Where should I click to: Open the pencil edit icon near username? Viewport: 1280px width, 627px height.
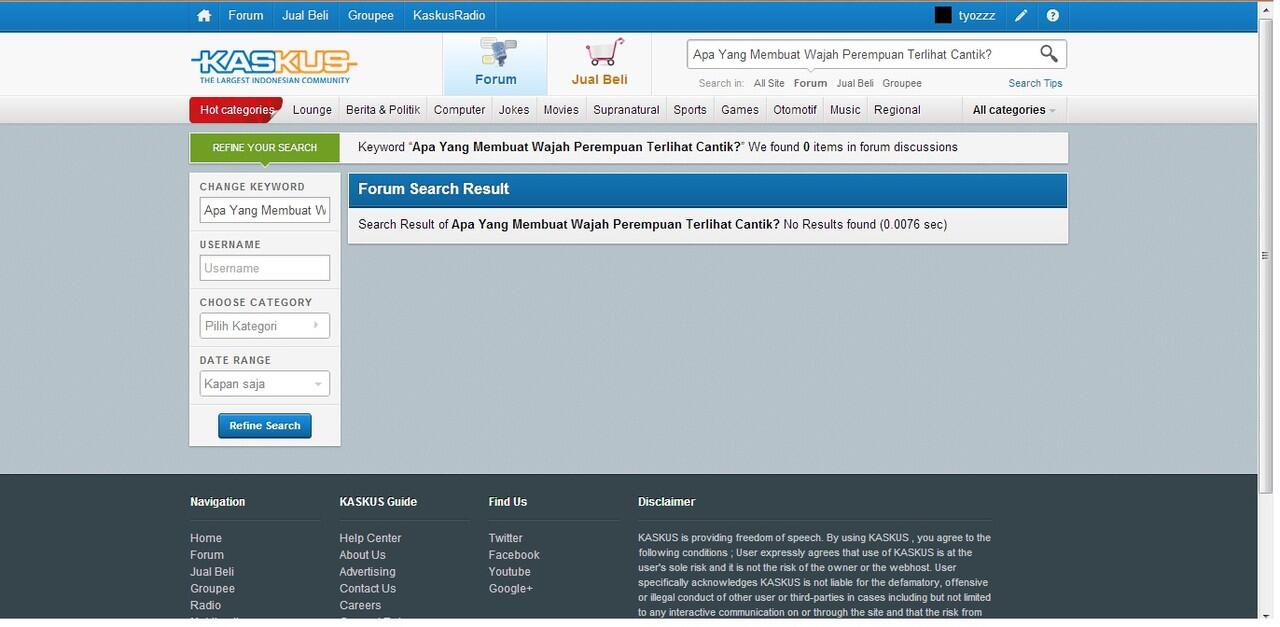pos(1021,16)
